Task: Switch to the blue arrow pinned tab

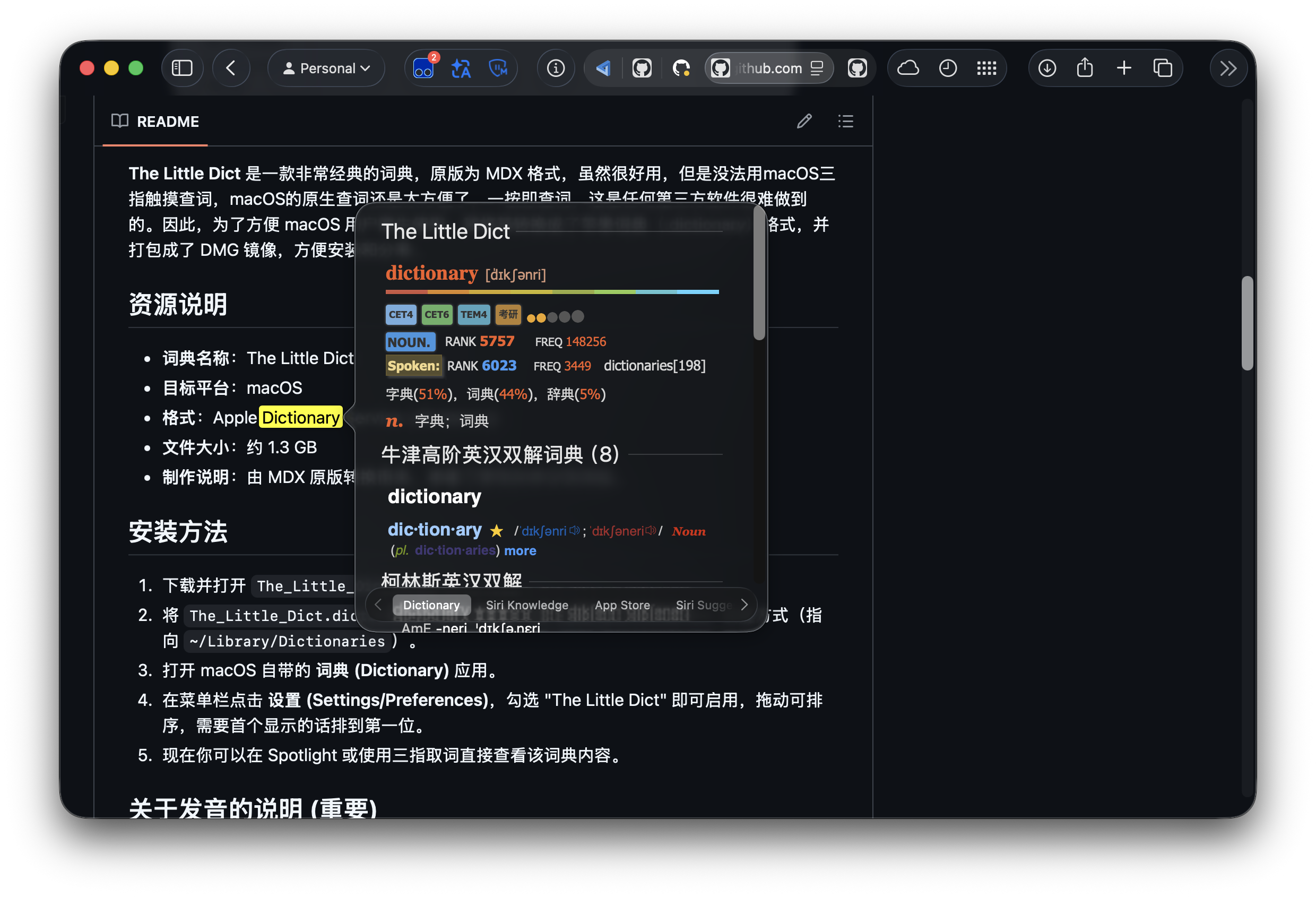Action: (x=603, y=68)
